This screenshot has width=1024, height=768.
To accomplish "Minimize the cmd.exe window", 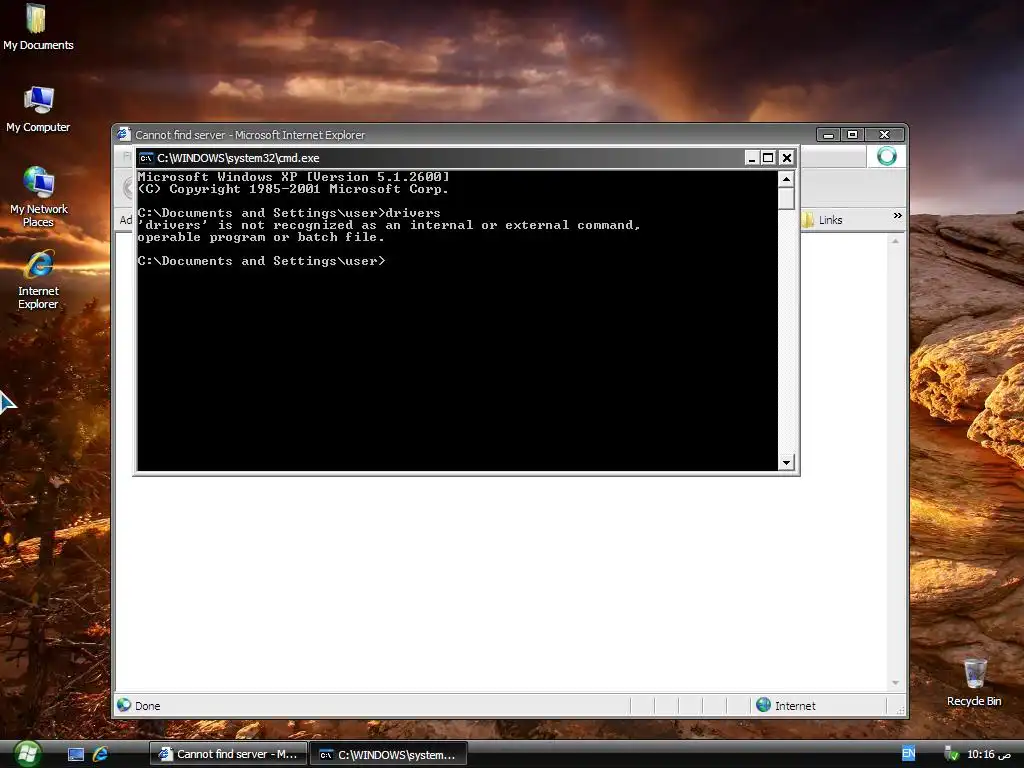I will pos(752,158).
